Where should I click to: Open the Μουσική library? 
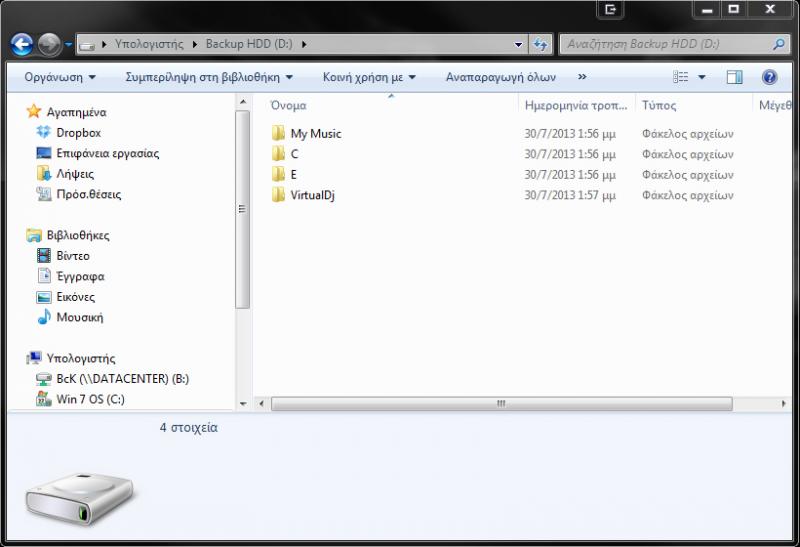click(80, 317)
